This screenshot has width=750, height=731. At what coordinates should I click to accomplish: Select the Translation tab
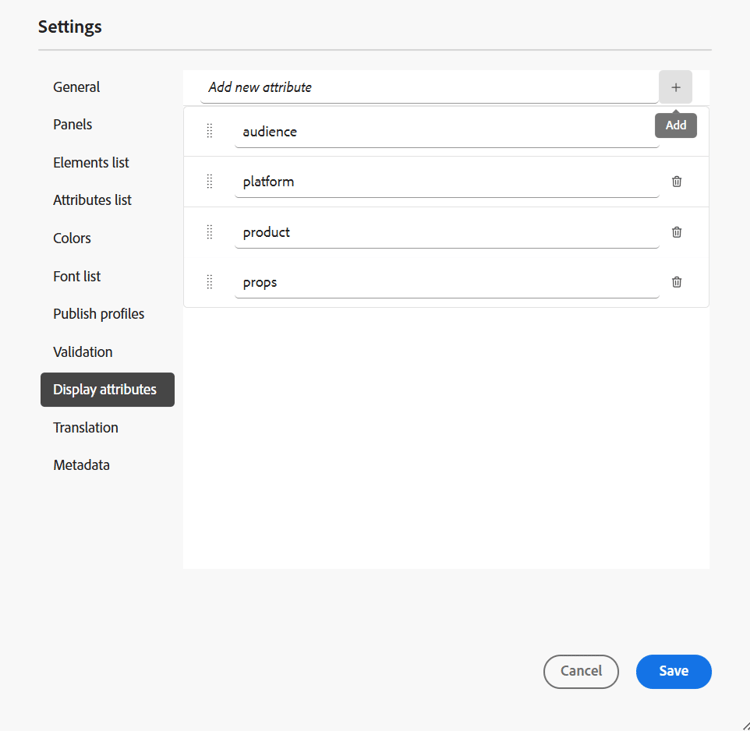(86, 428)
